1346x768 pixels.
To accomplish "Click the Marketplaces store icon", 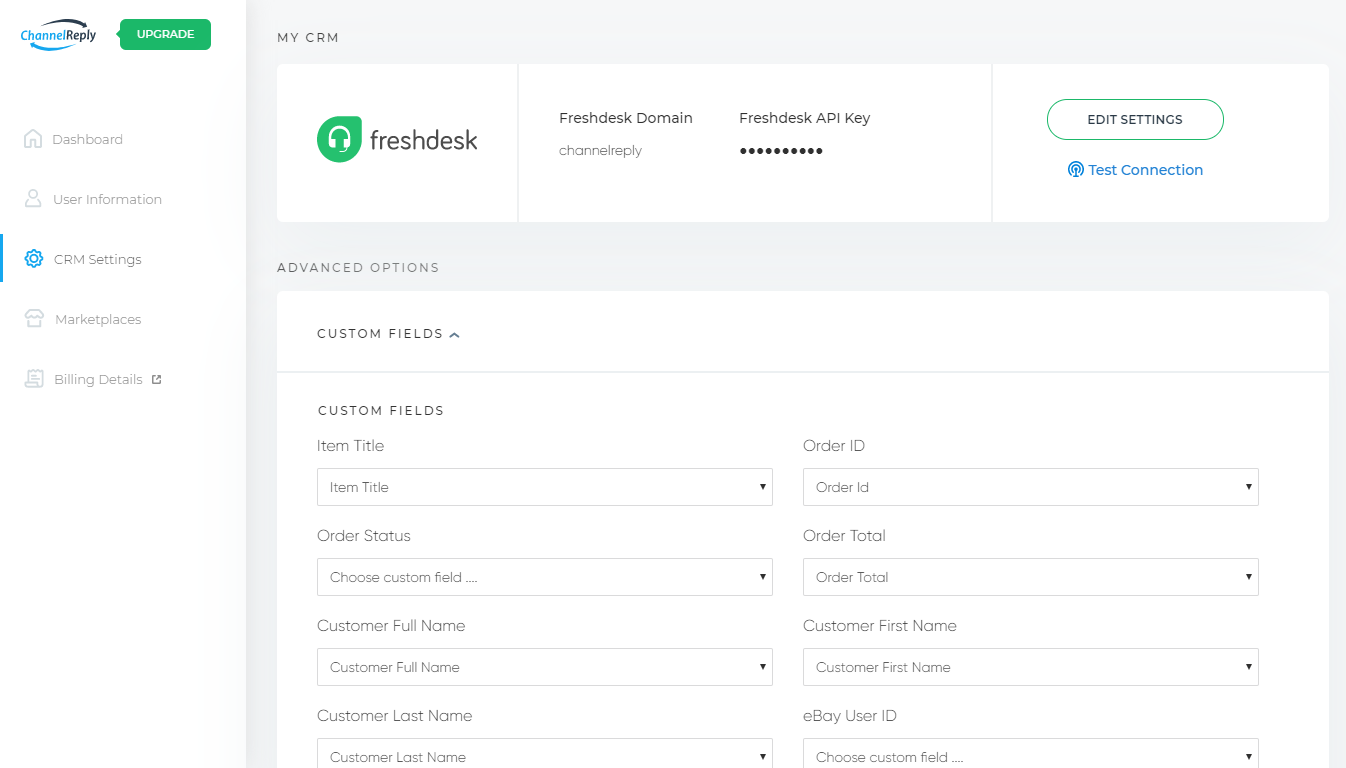I will coord(34,319).
